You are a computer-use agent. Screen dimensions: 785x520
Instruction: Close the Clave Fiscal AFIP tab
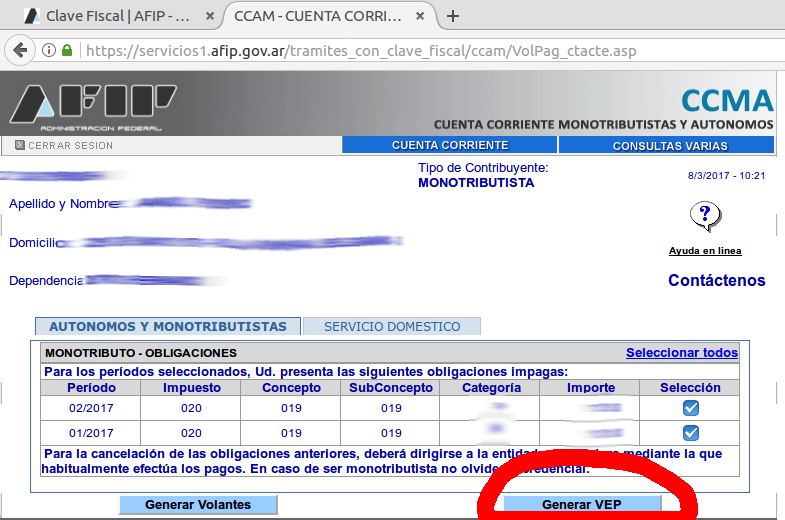(x=210, y=16)
